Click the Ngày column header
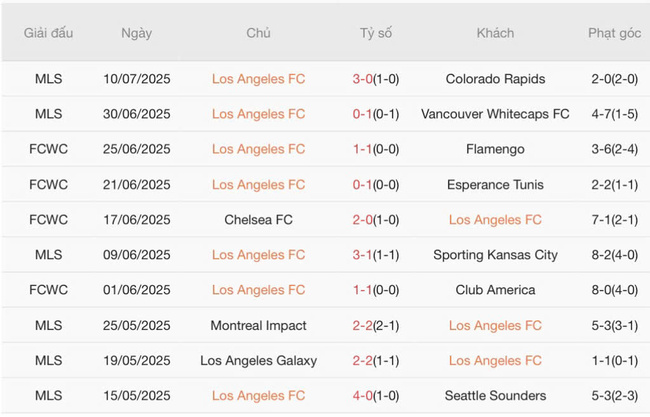650x417 pixels. (x=137, y=33)
